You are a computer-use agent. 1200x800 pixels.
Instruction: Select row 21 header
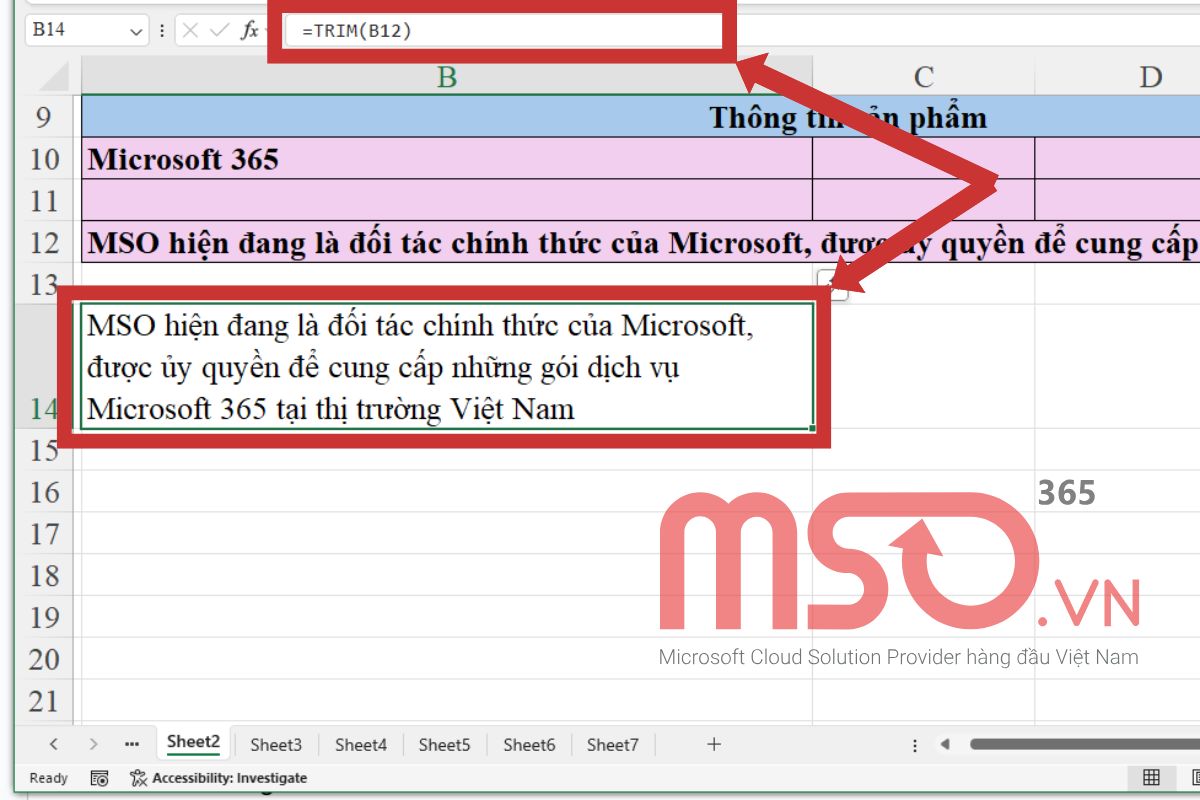43,702
